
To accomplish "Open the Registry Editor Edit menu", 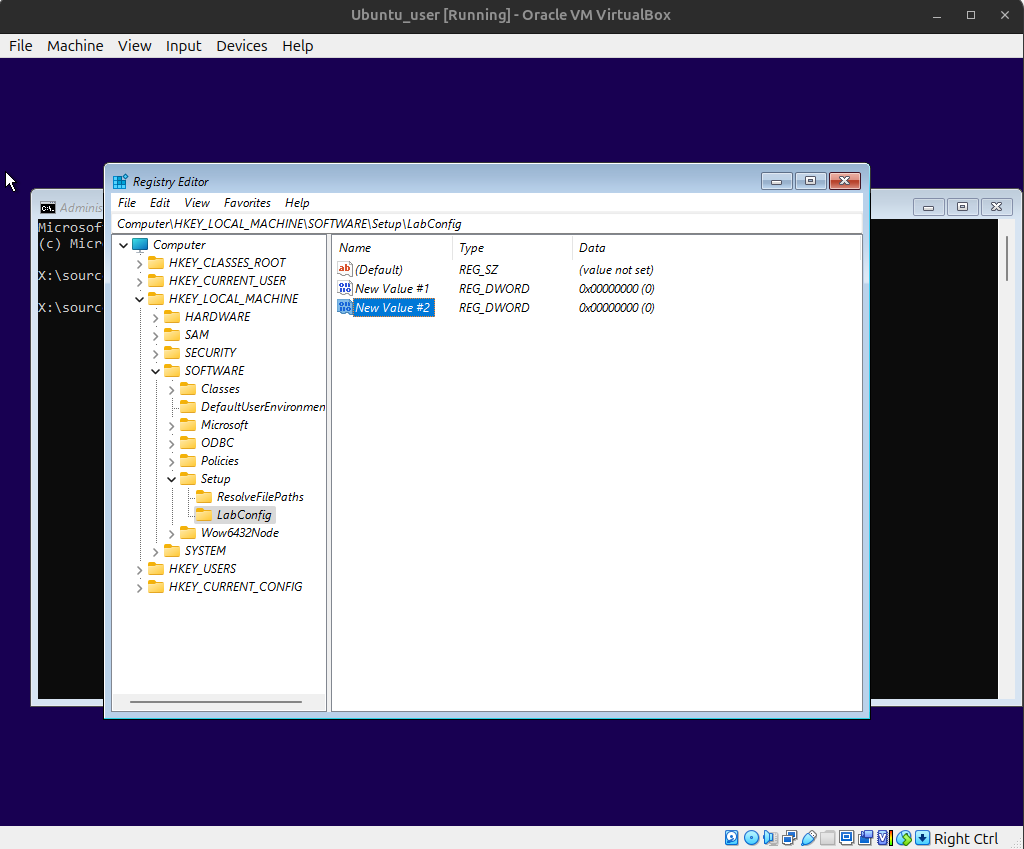I will [160, 203].
